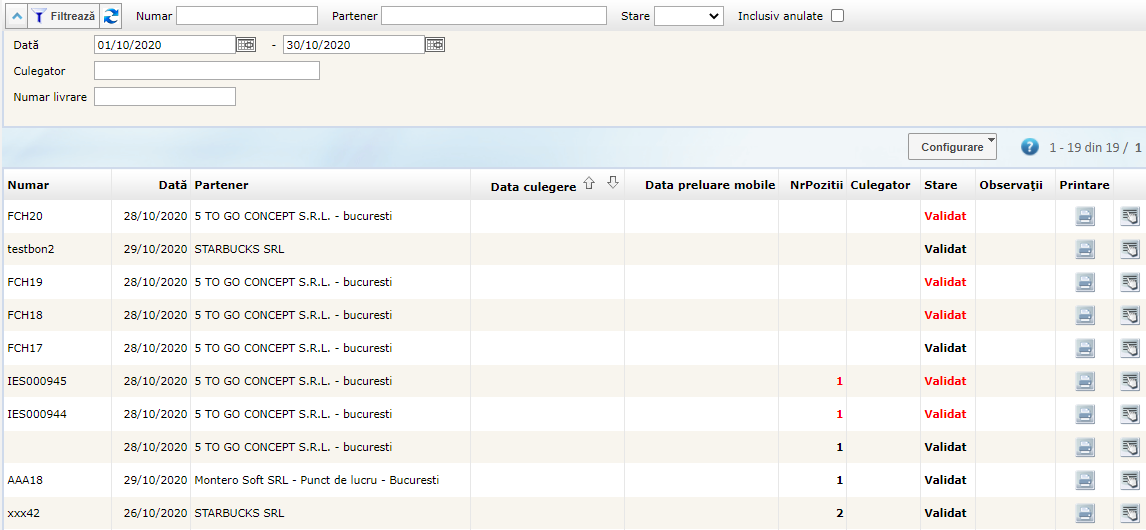This screenshot has height=530, width=1146.
Task: Click the Numar column header
Action: tap(28, 185)
